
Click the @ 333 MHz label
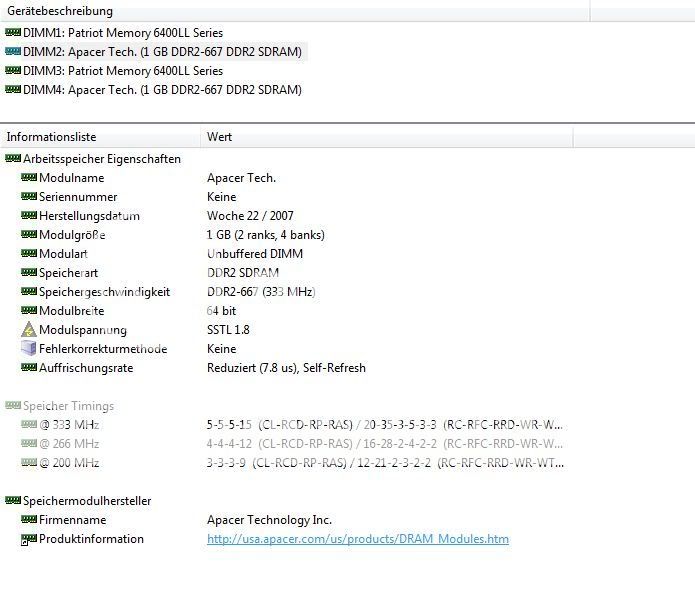click(69, 425)
